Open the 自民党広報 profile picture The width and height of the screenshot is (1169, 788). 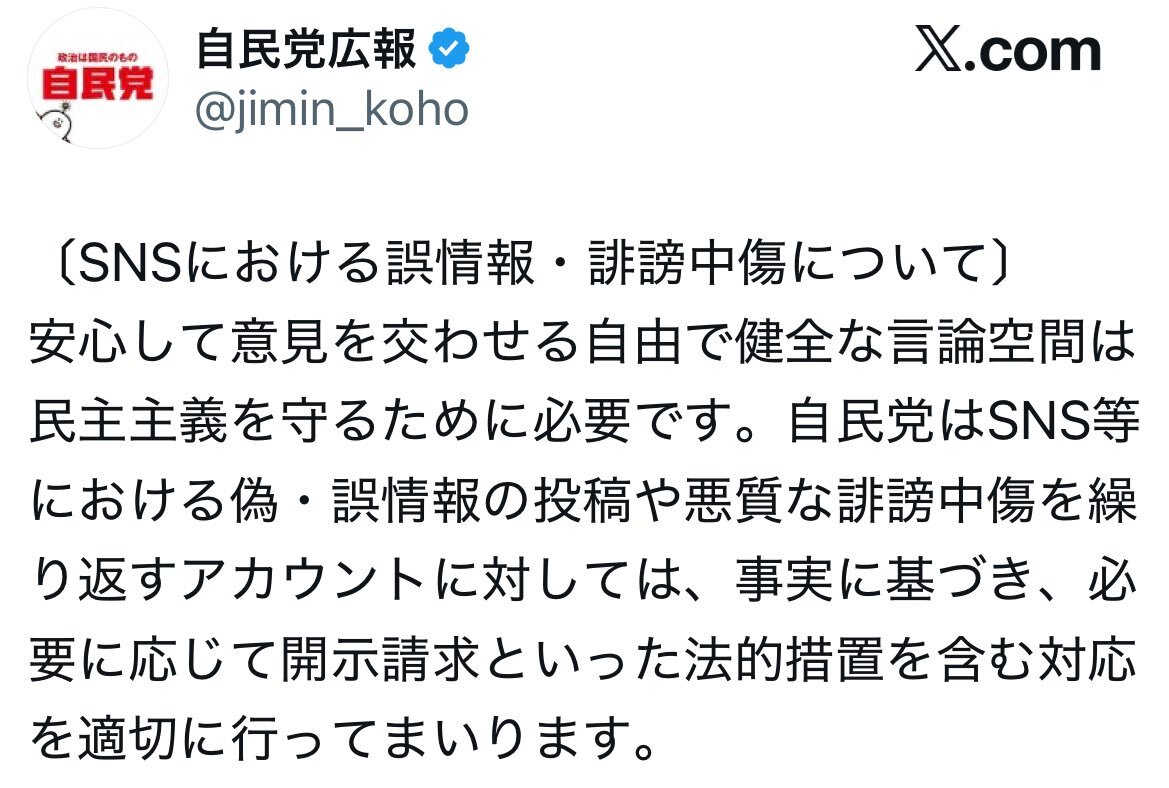97,79
